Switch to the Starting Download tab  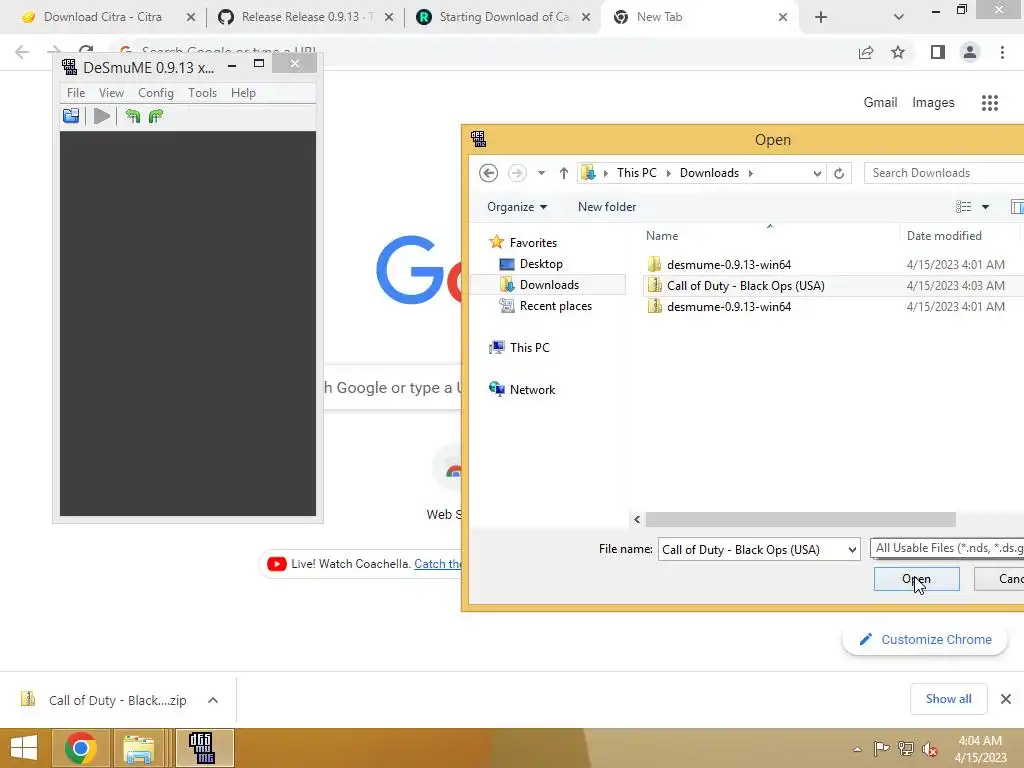(504, 17)
